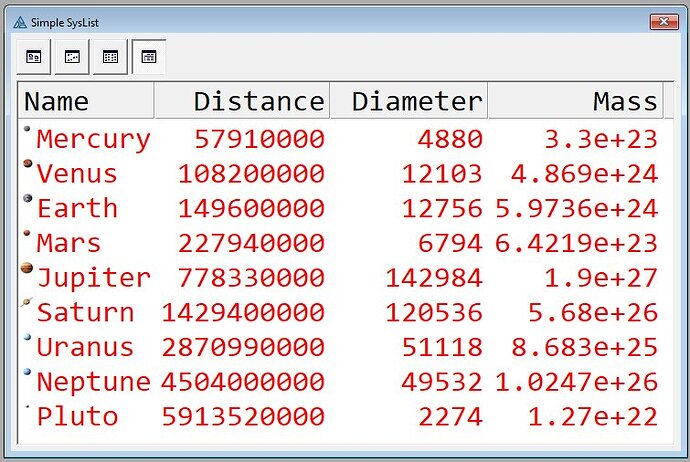Click Earth distance value 149600000
This screenshot has width=690, height=462.
(251, 208)
